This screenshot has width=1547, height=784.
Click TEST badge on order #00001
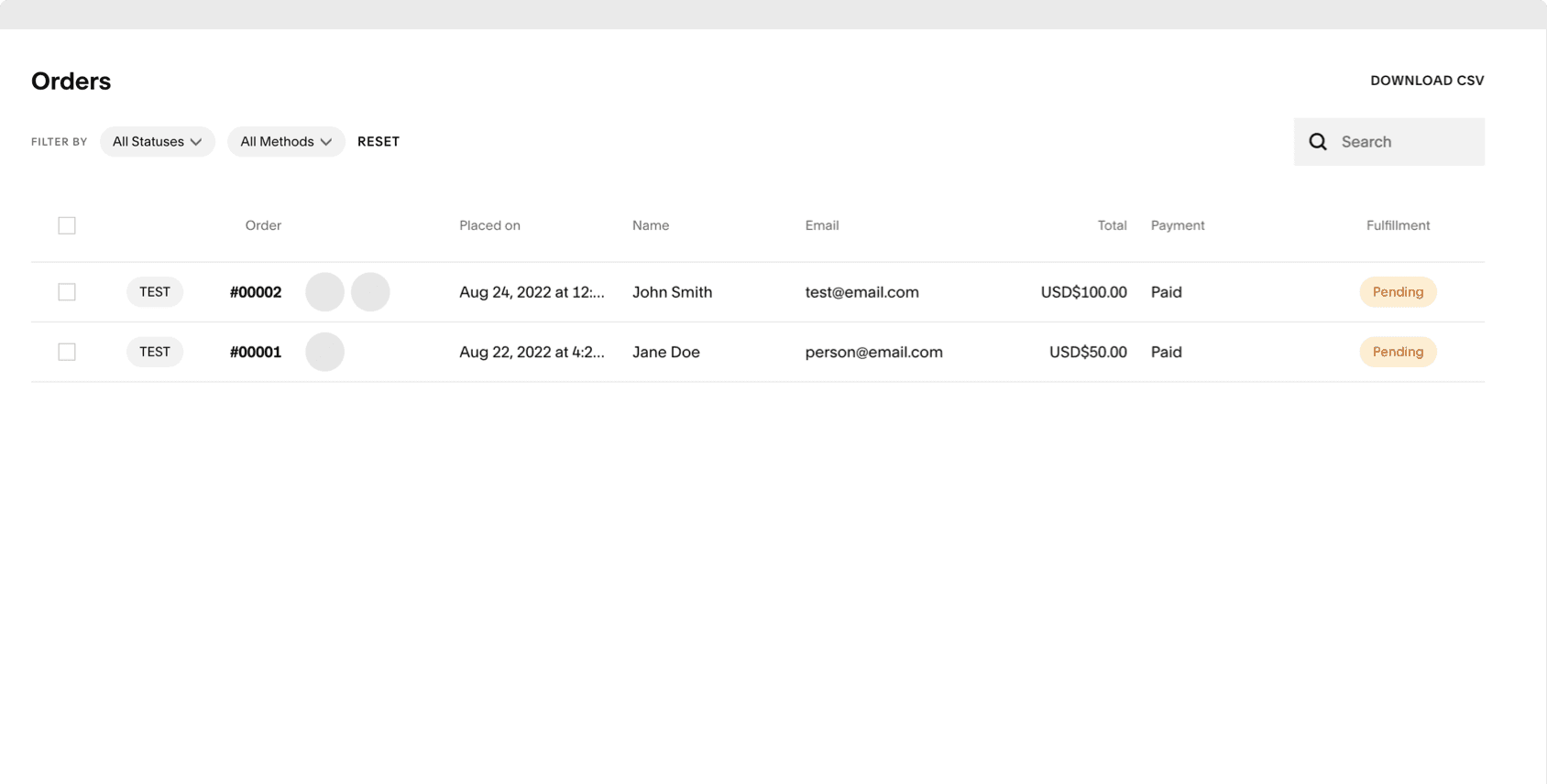[155, 352]
